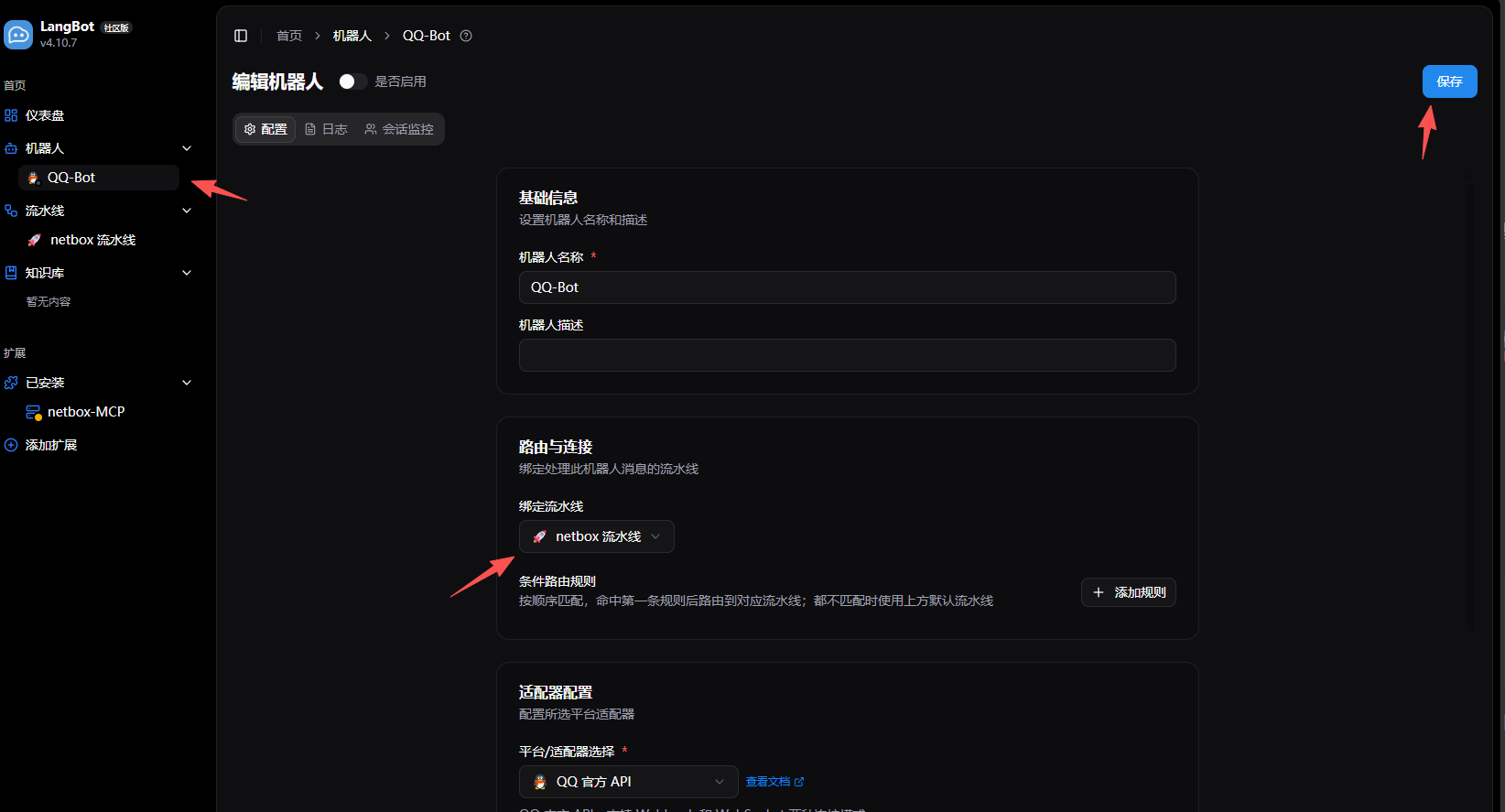The image size is (1505, 812).
Task: Open the 查看文档 link
Action: point(774,782)
